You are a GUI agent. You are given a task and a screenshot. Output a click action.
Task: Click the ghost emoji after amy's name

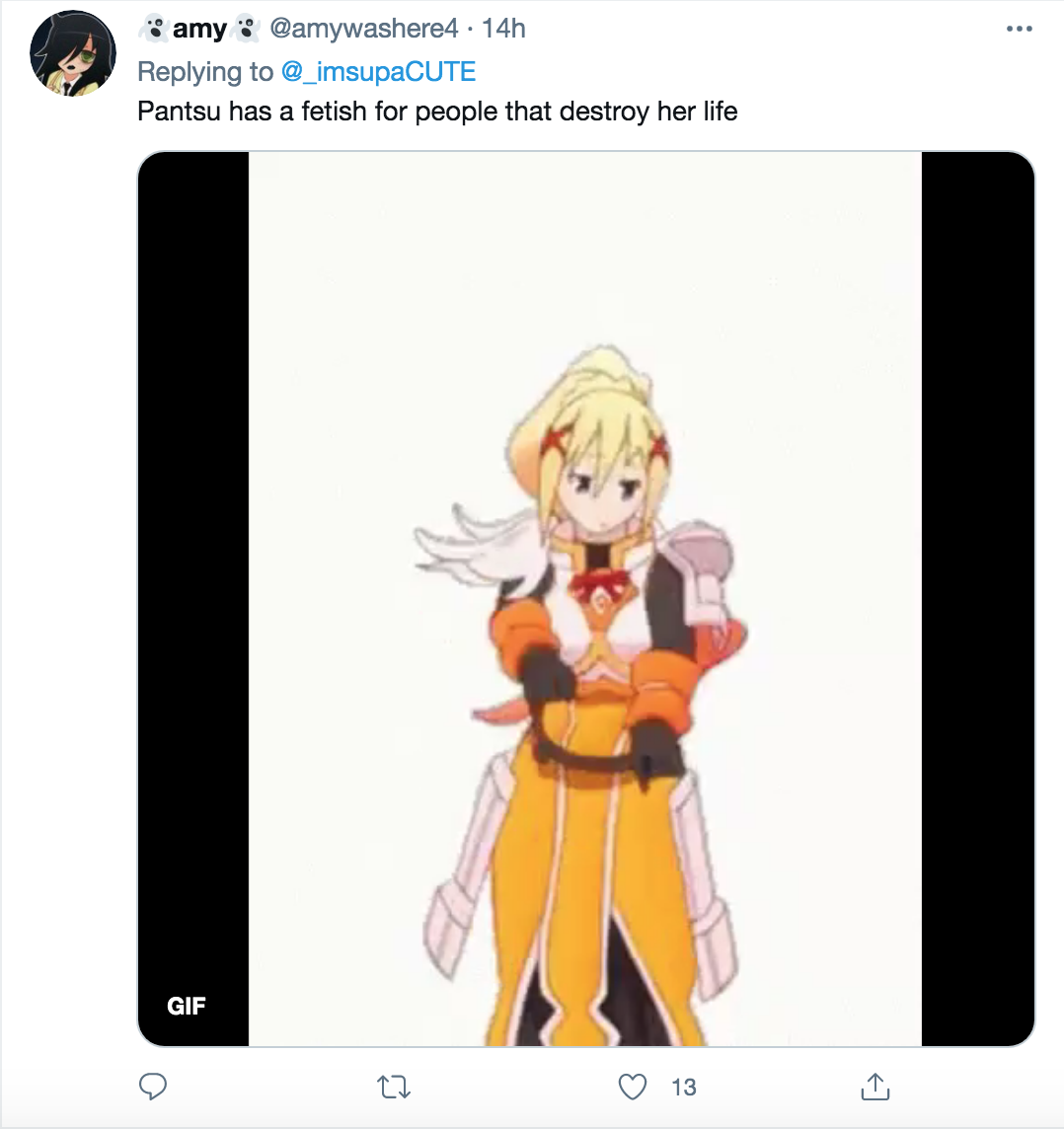click(x=246, y=29)
